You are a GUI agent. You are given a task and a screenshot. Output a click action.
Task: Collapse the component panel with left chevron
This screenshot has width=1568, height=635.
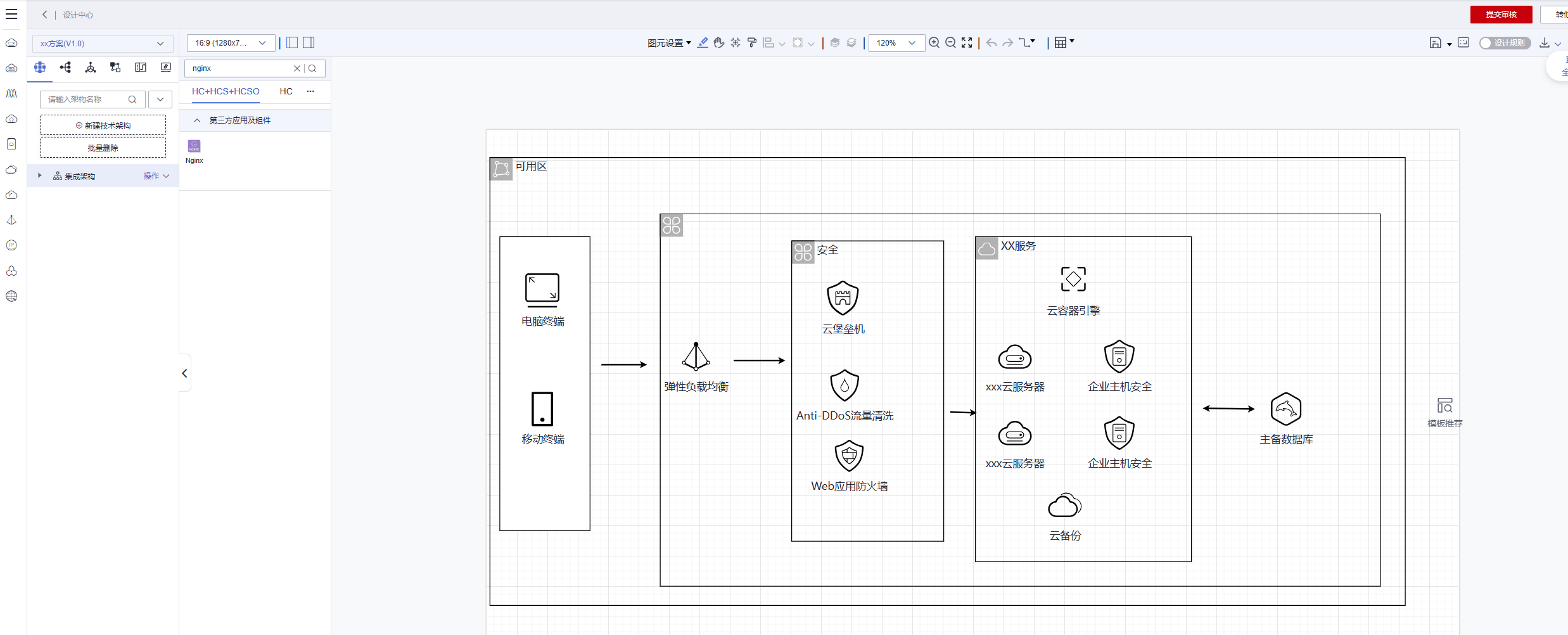[184, 373]
